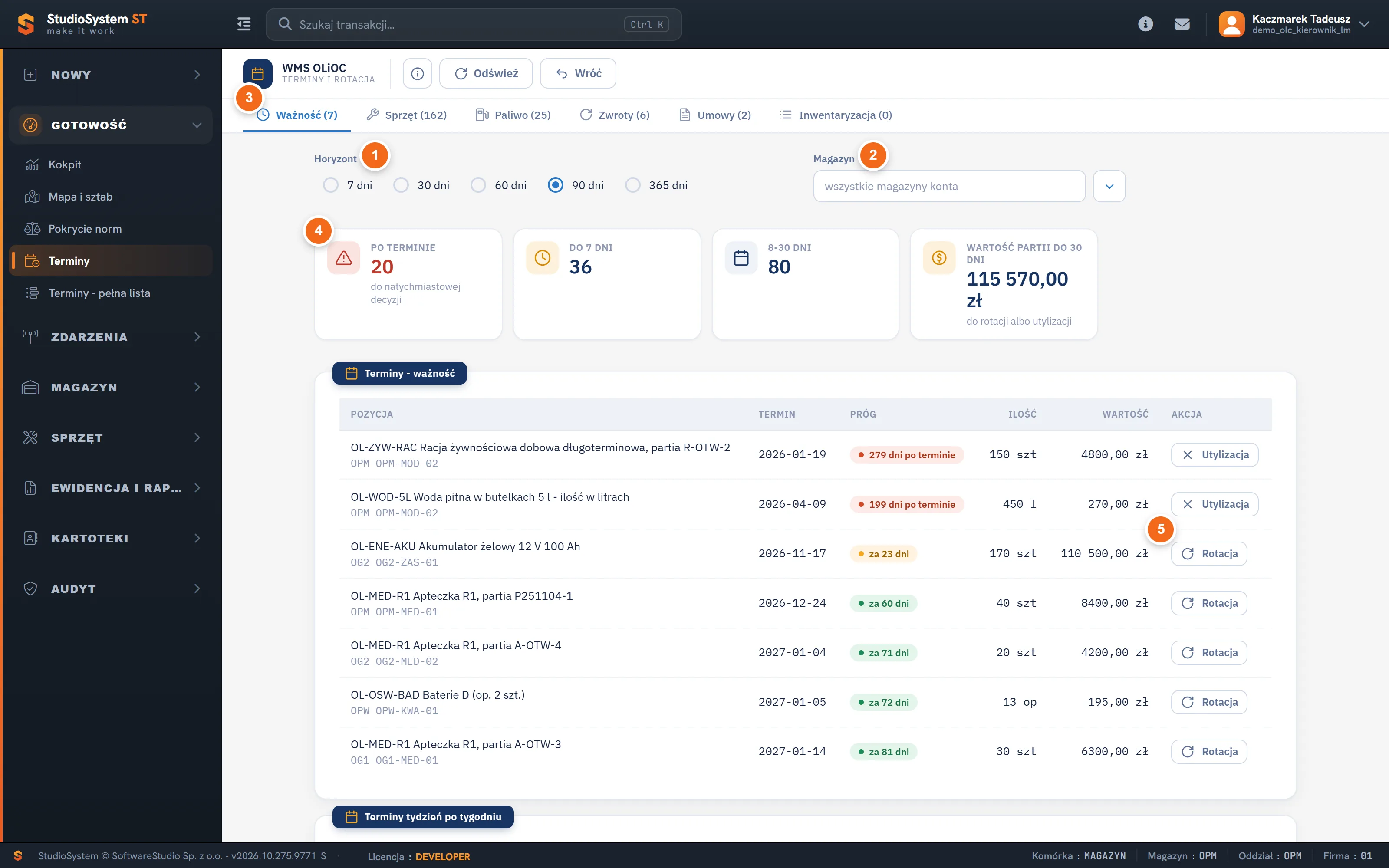The height and width of the screenshot is (868, 1389).
Task: Open Pokrycie norm sidebar item
Action: click(85, 229)
